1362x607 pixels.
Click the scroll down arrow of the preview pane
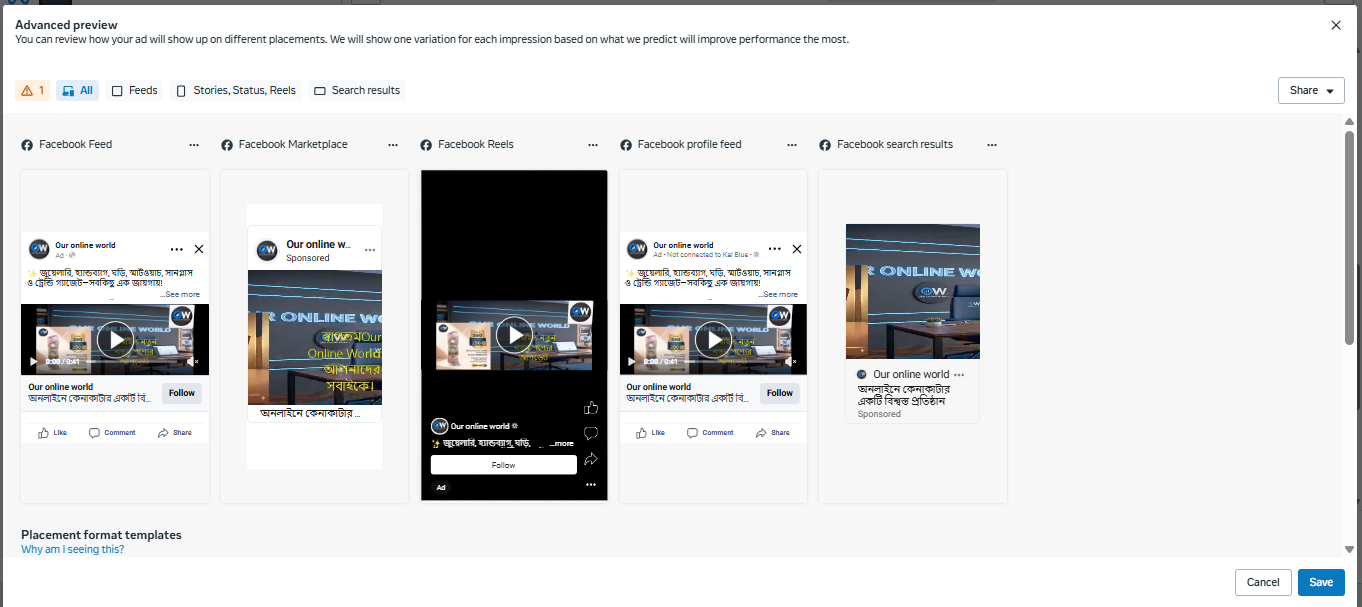[x=1350, y=549]
